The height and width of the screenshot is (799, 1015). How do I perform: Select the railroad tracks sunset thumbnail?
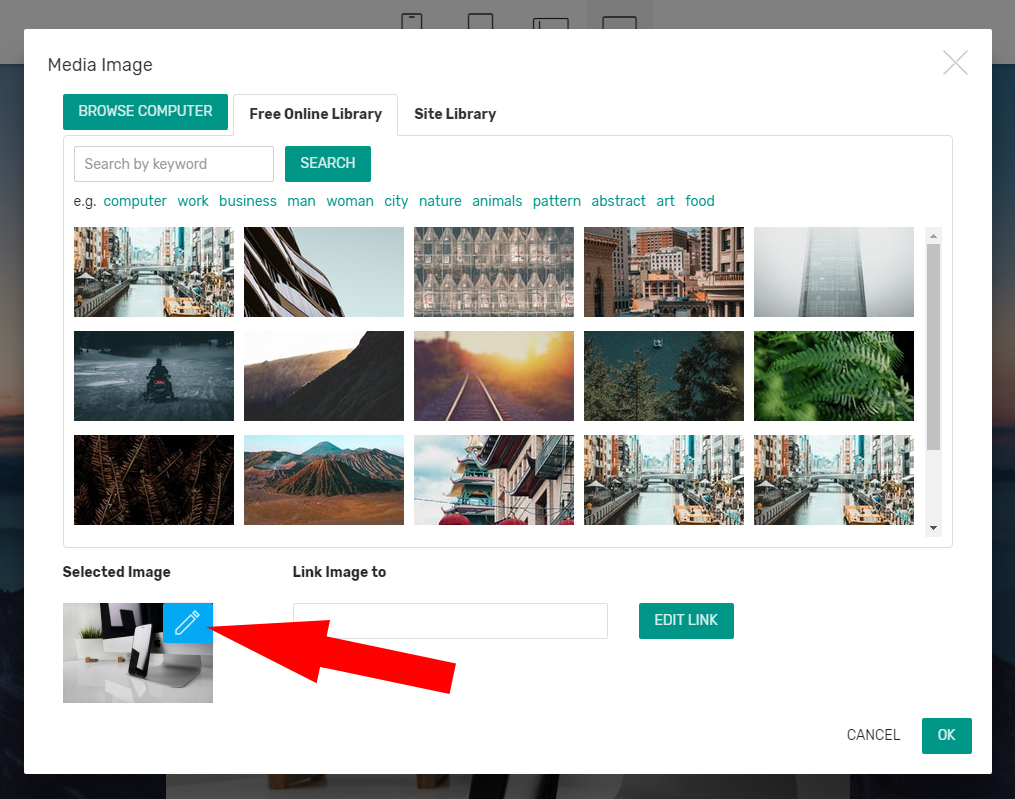(x=494, y=376)
